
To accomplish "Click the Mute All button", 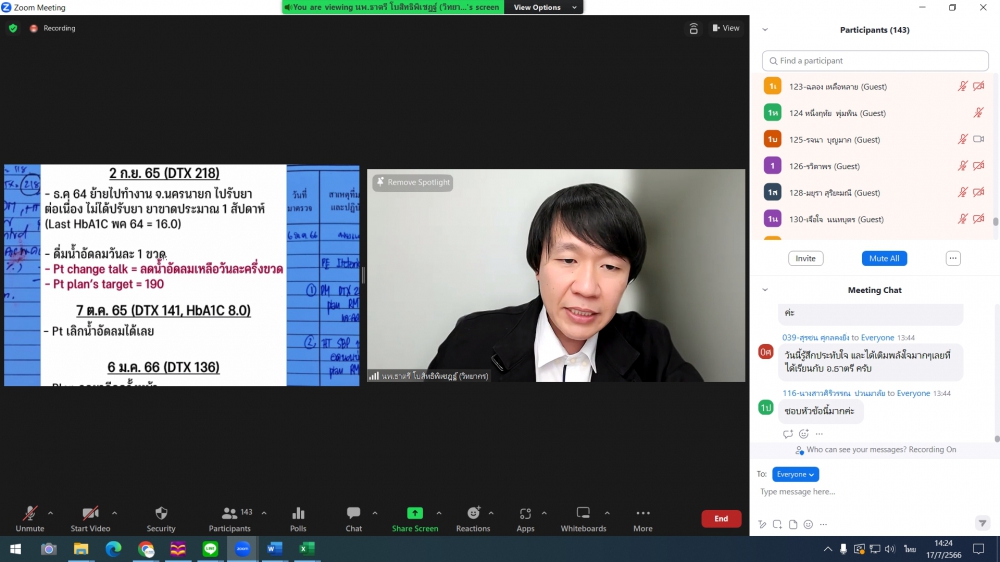I will tap(884, 258).
